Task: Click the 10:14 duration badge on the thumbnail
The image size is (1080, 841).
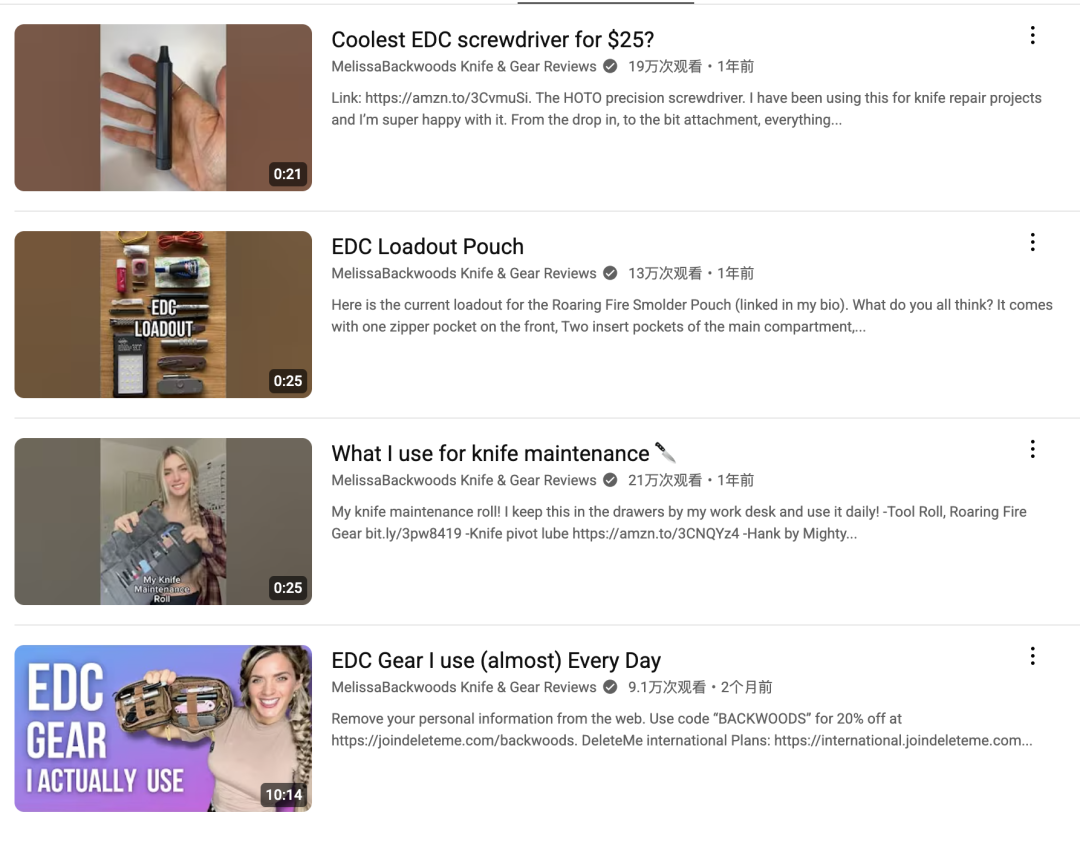Action: point(284,795)
